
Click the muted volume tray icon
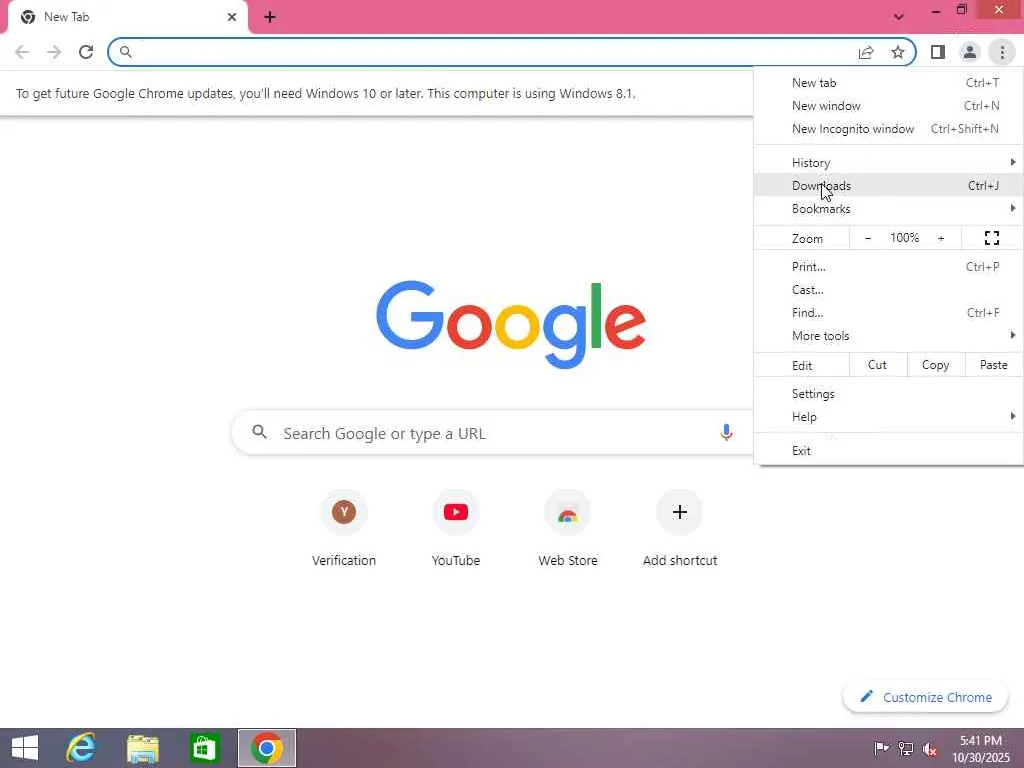point(930,748)
